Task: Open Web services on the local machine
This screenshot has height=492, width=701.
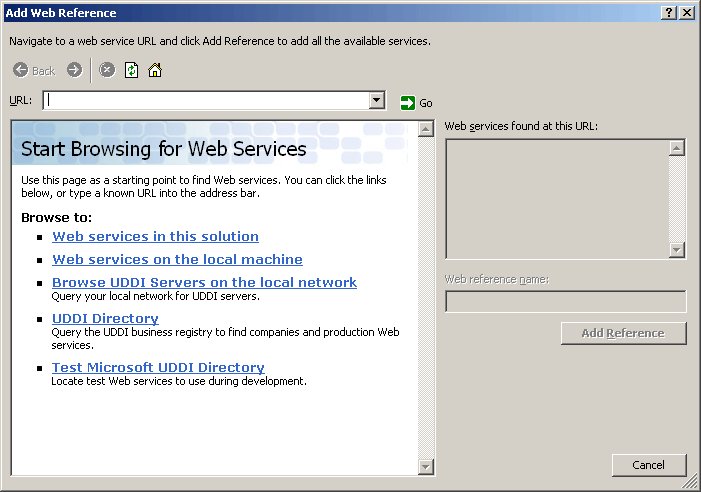Action: tap(177, 260)
